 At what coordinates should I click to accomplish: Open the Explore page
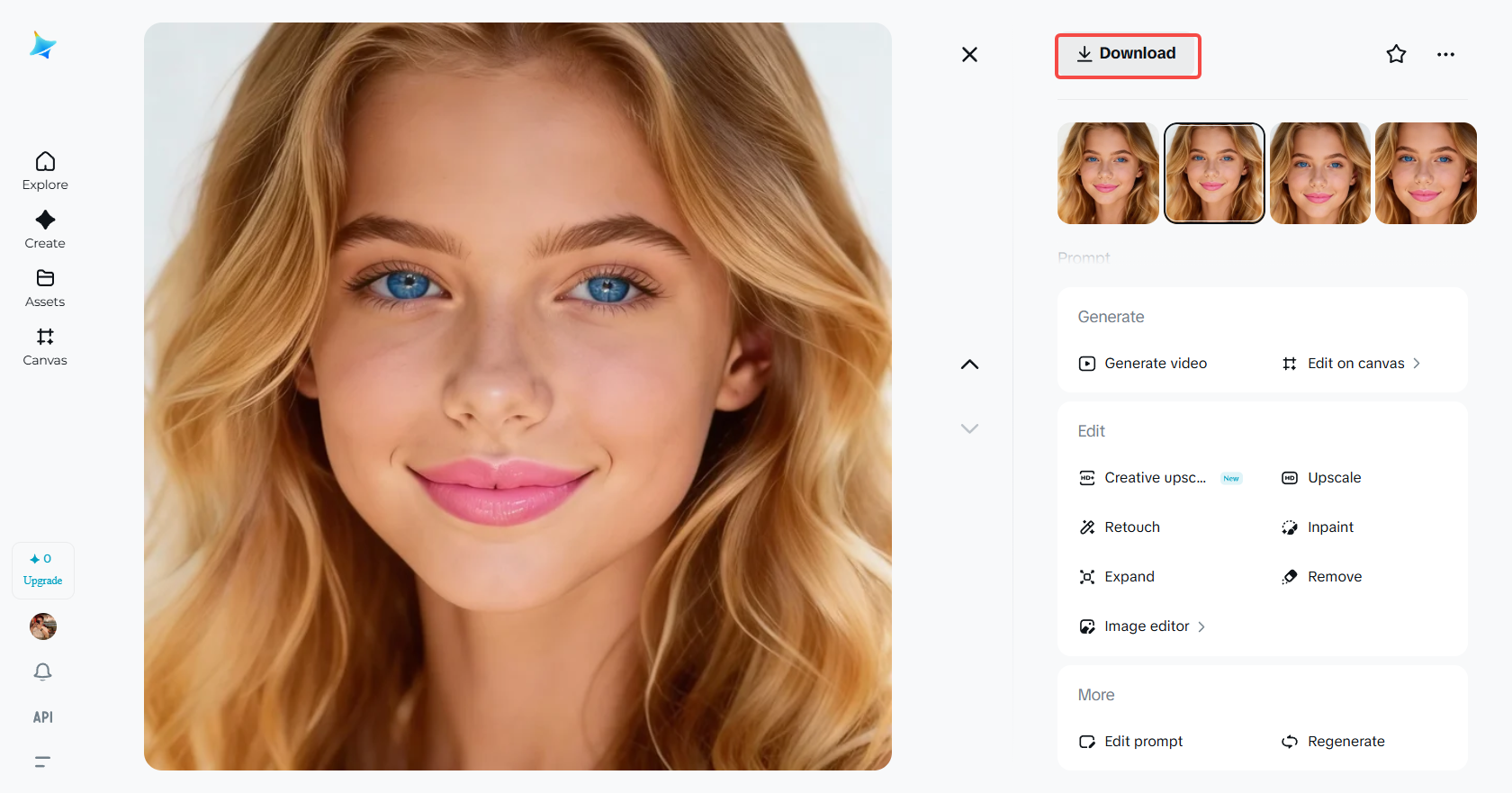45,171
